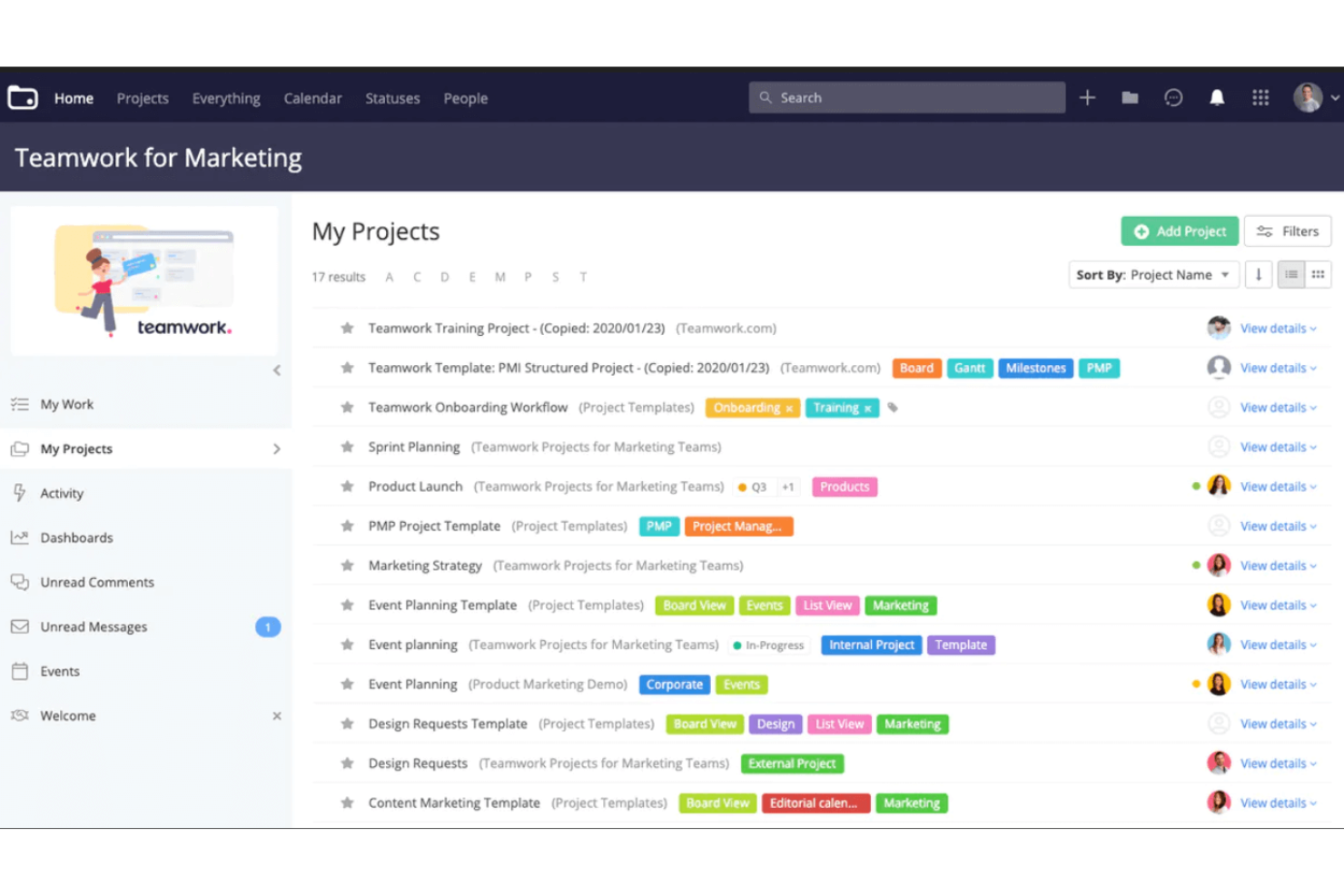Viewport: 1344px width, 896px height.
Task: Go to Statuses tab
Action: tap(392, 98)
